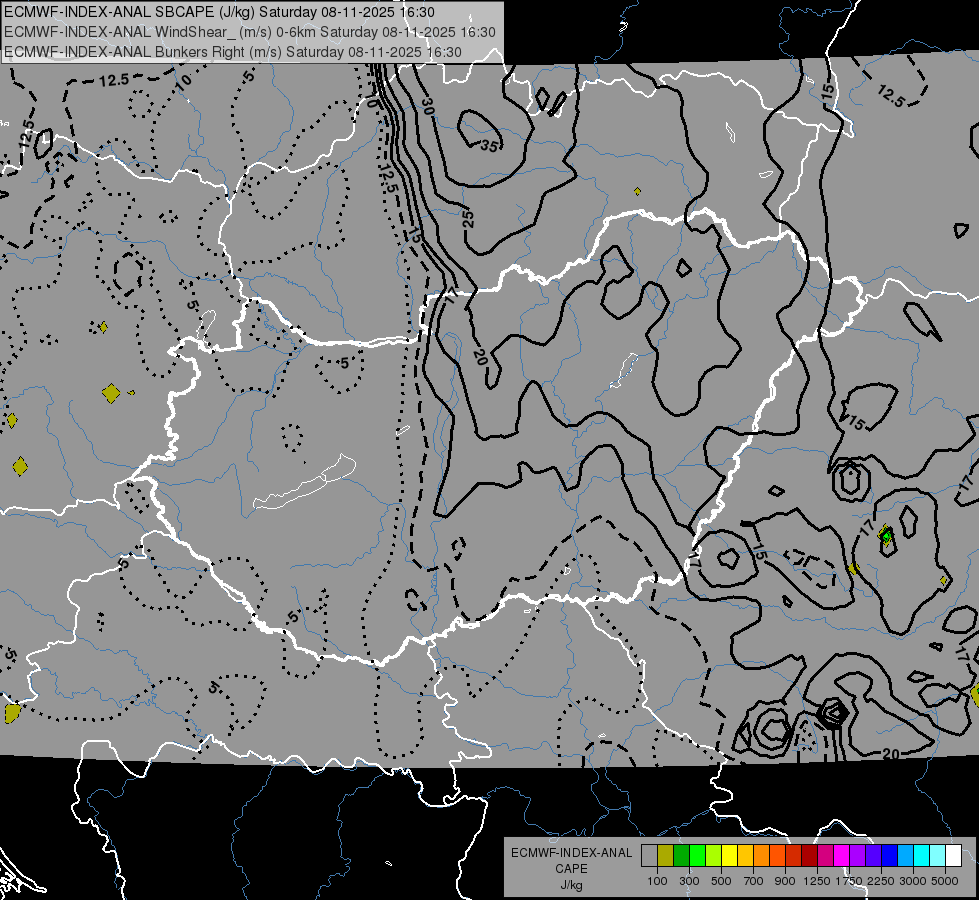Viewport: 979px width, 900px height.
Task: Click the olive swatch in CAPE legend
Action: point(666,855)
